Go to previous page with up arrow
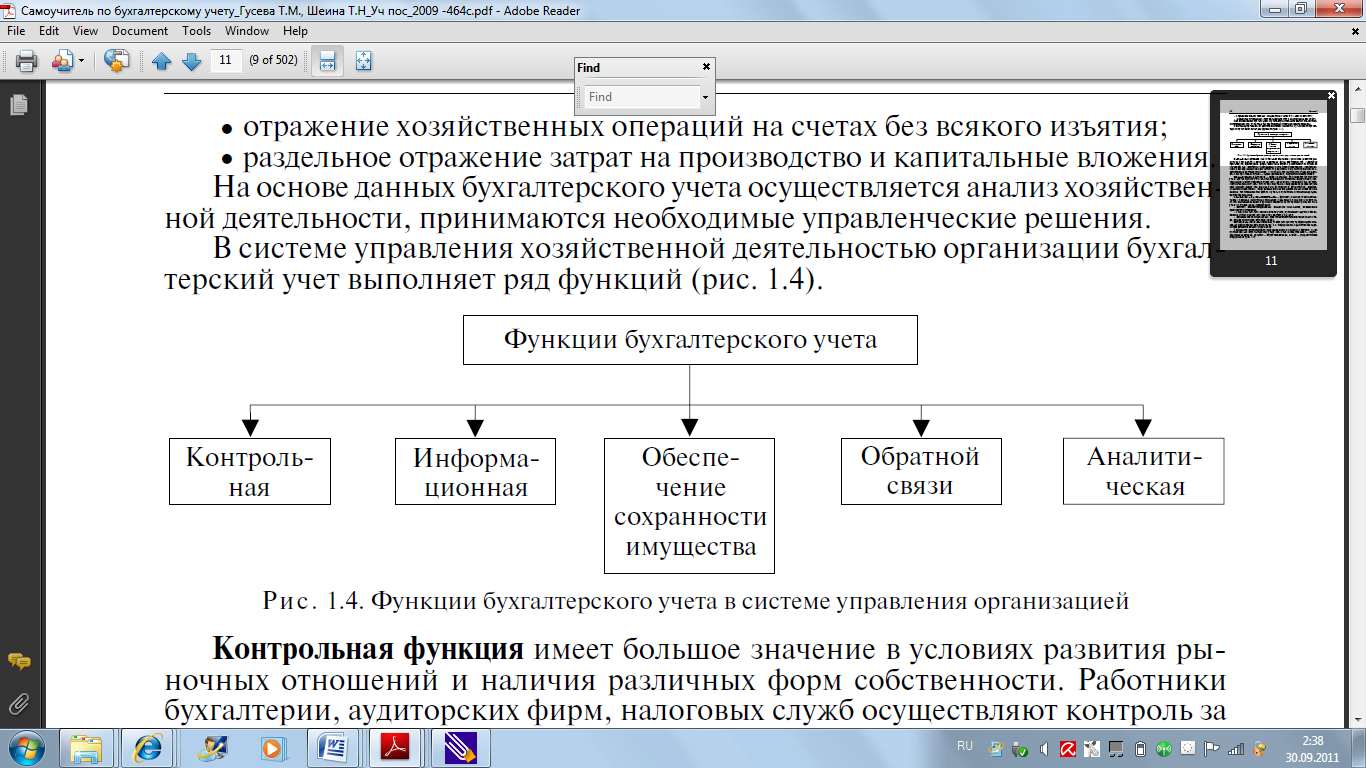Image resolution: width=1366 pixels, height=768 pixels. pyautogui.click(x=161, y=61)
